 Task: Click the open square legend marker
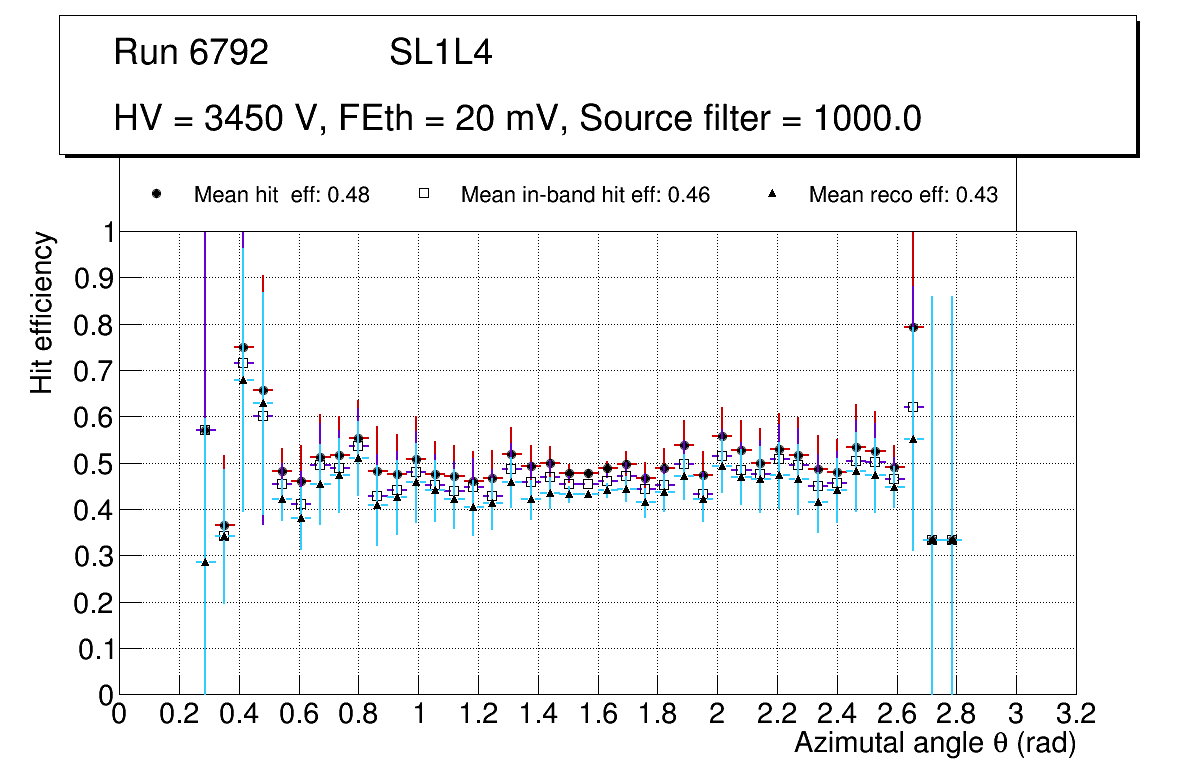(423, 195)
